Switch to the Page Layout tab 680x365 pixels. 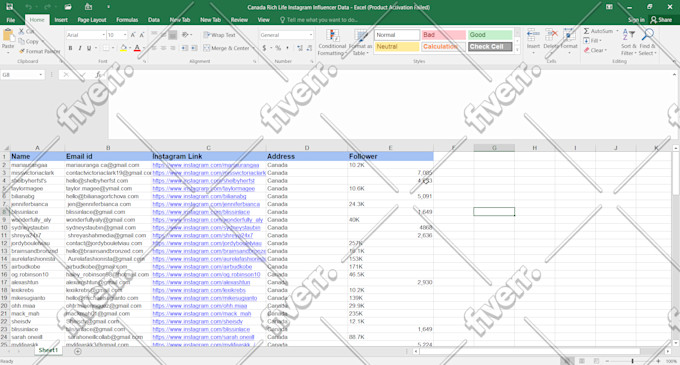92,20
